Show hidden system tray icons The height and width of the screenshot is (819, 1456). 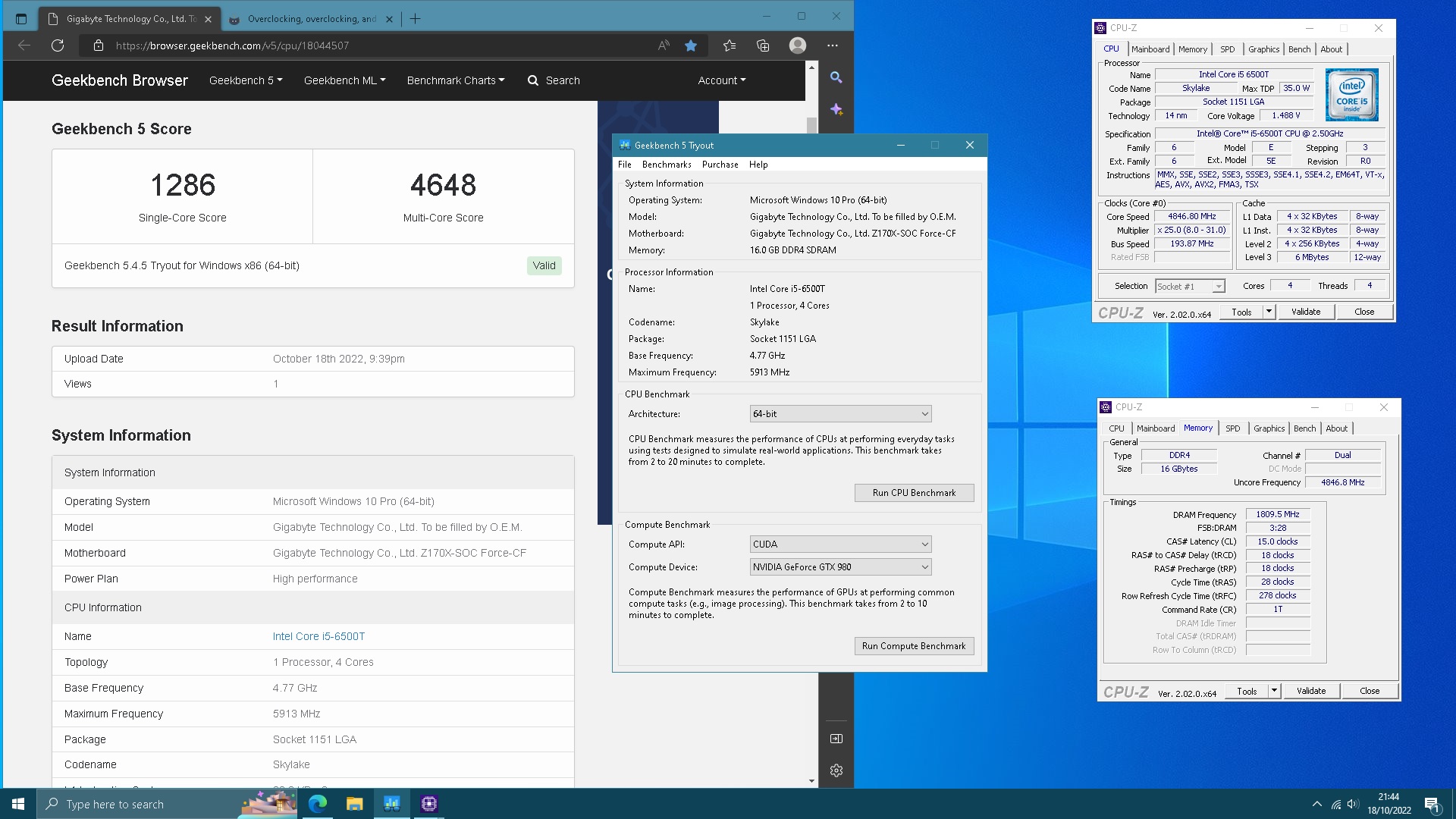point(1316,804)
